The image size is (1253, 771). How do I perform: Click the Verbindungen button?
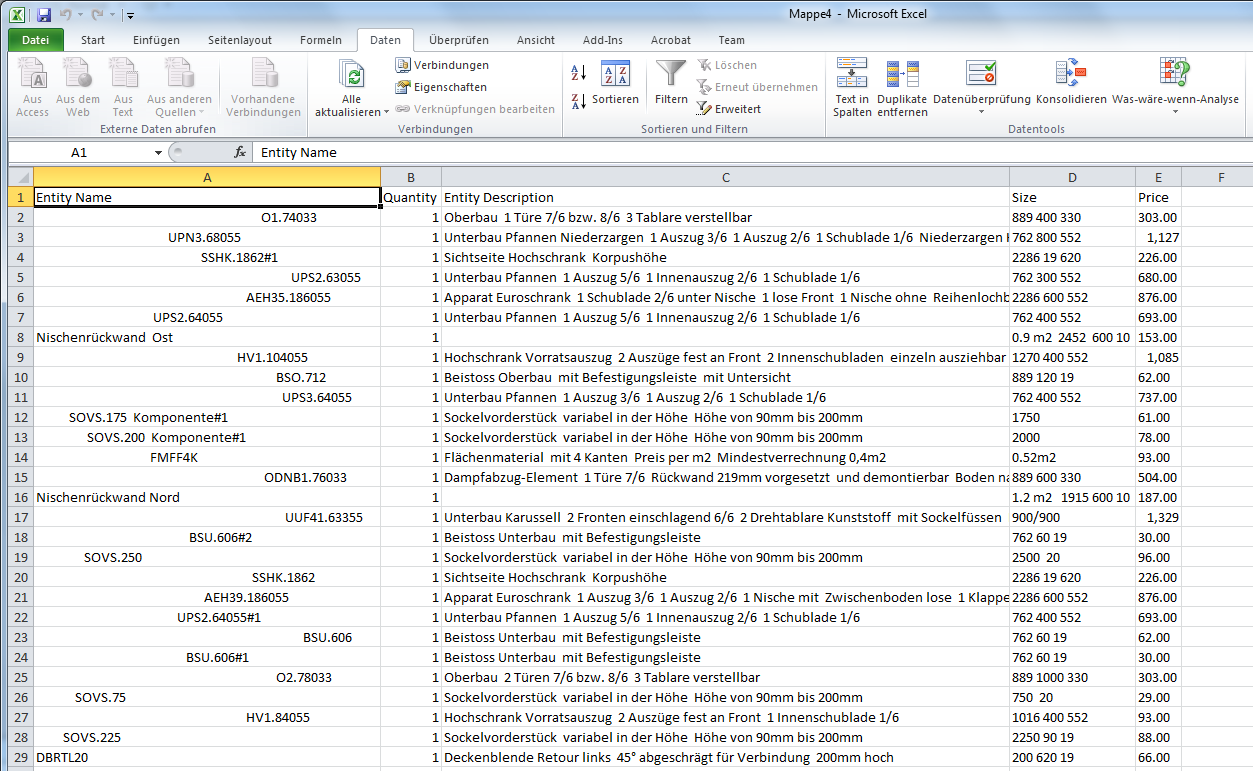pyautogui.click(x=442, y=65)
